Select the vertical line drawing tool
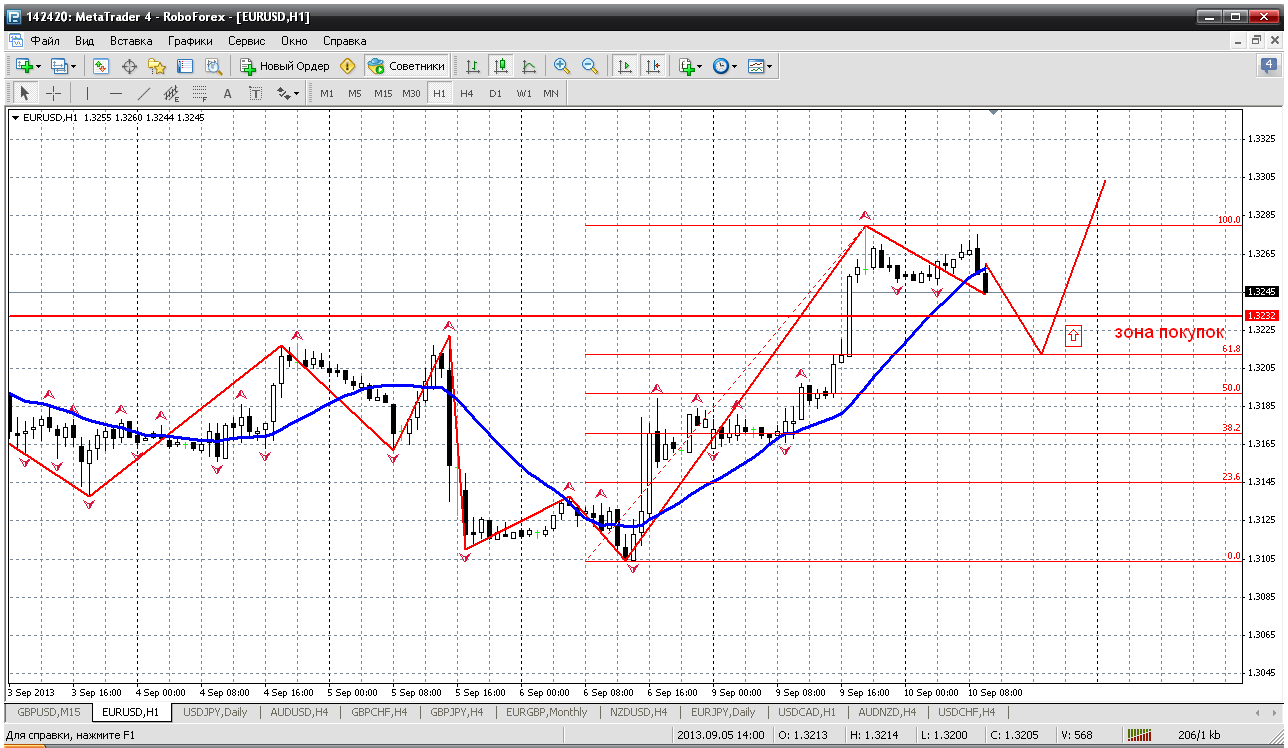 click(87, 93)
